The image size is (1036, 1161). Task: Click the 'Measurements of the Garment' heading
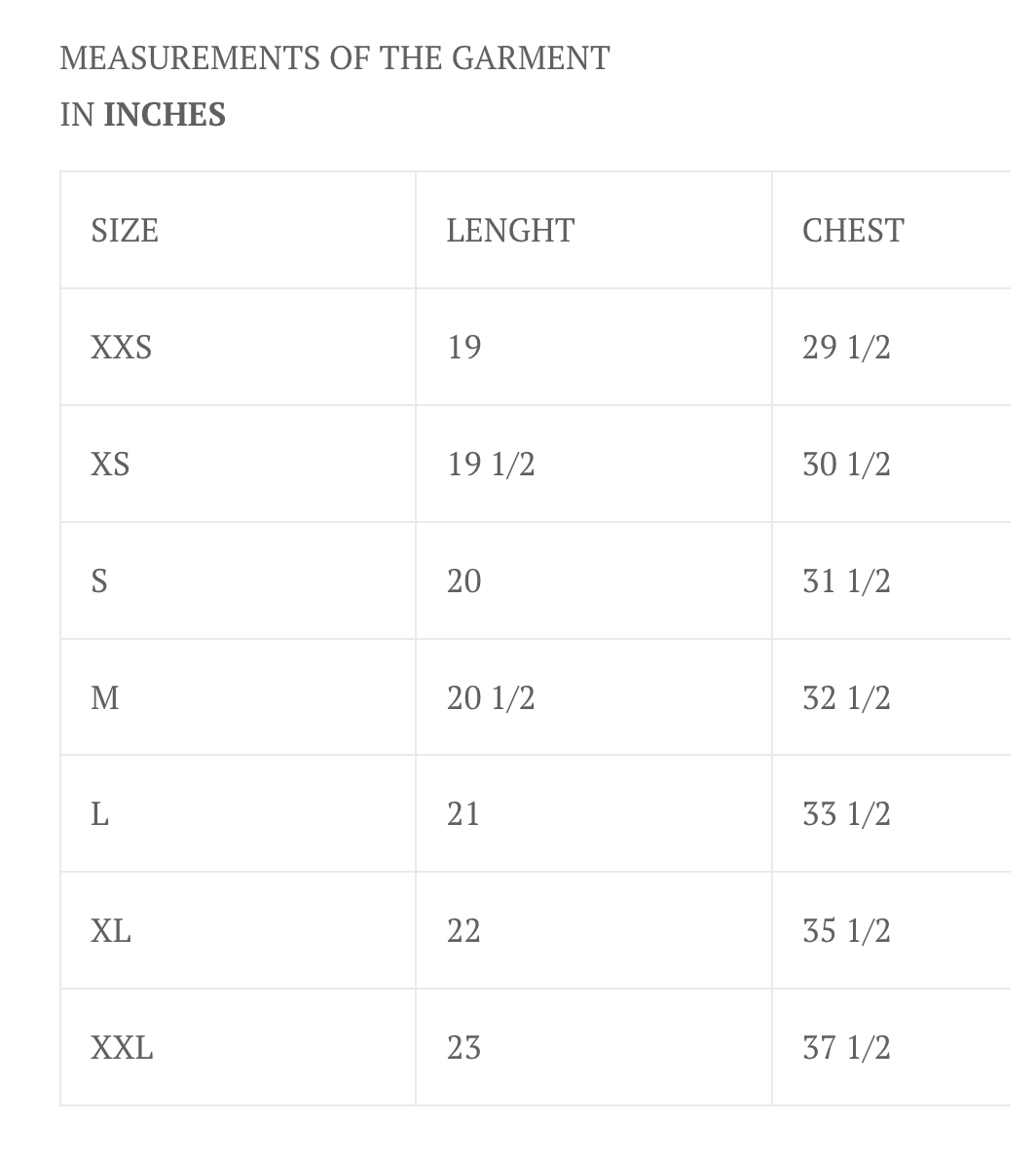pyautogui.click(x=335, y=58)
